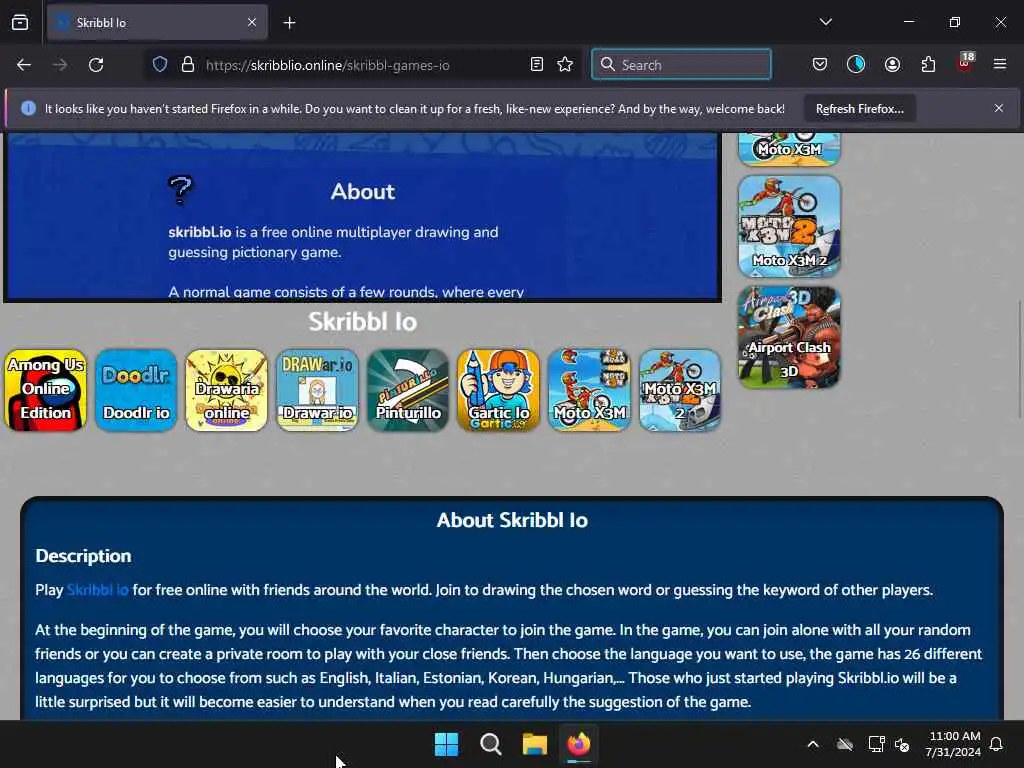The width and height of the screenshot is (1024, 768).
Task: Switch to the Skribbl Io tab
Action: point(157,23)
